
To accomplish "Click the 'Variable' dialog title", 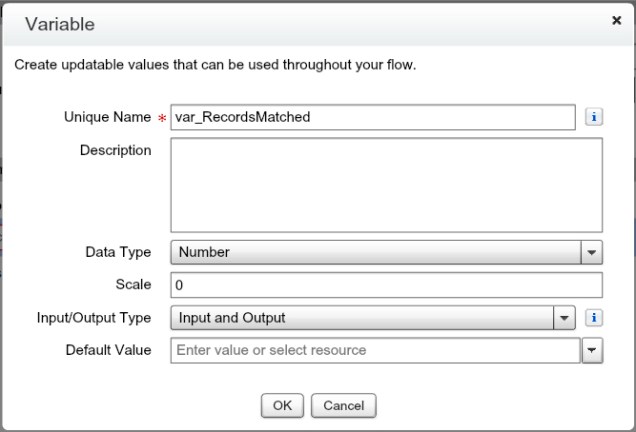I will [x=61, y=23].
